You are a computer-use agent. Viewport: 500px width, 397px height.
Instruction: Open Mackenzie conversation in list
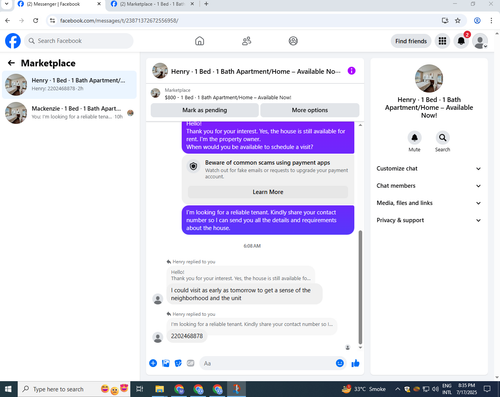[69, 113]
